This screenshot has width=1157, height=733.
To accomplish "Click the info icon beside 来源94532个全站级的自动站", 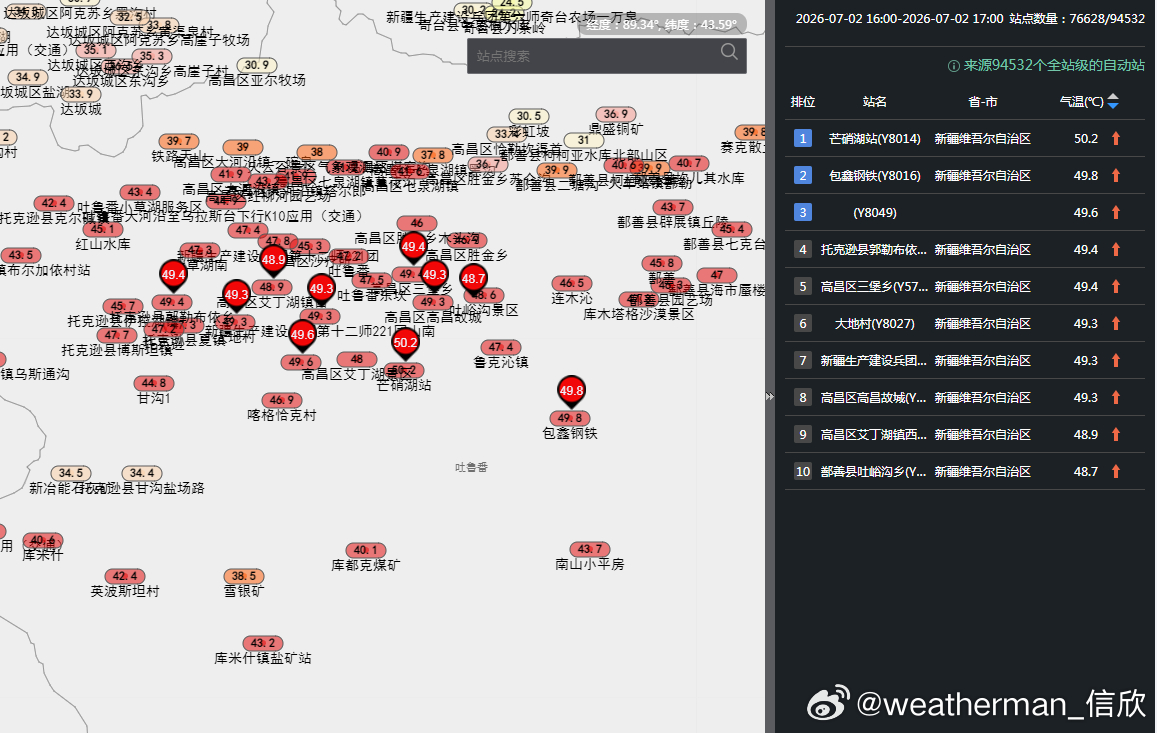I will pos(953,66).
